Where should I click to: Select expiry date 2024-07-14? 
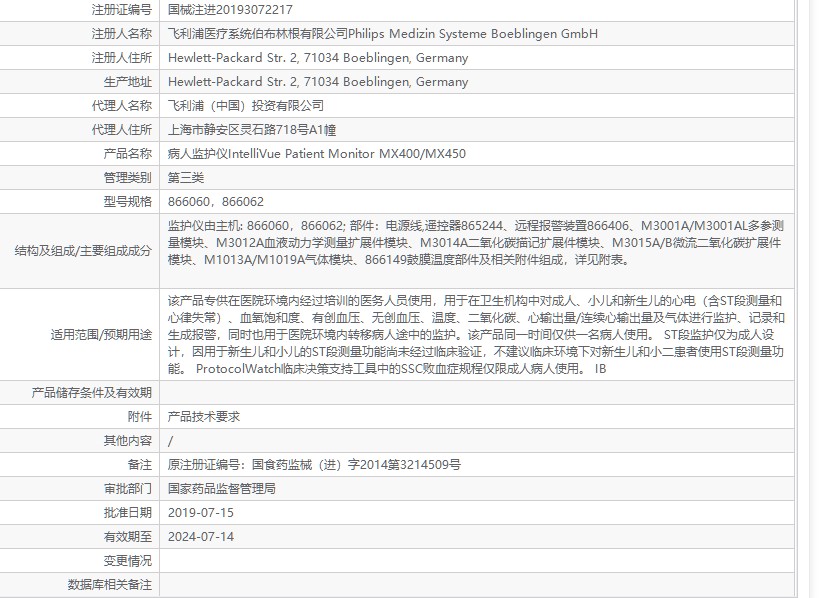tap(201, 537)
